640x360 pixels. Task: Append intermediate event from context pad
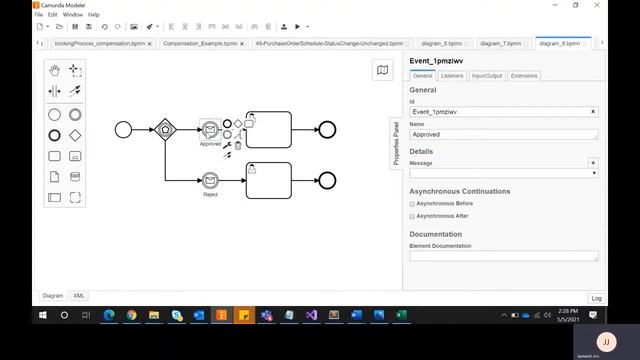227,134
